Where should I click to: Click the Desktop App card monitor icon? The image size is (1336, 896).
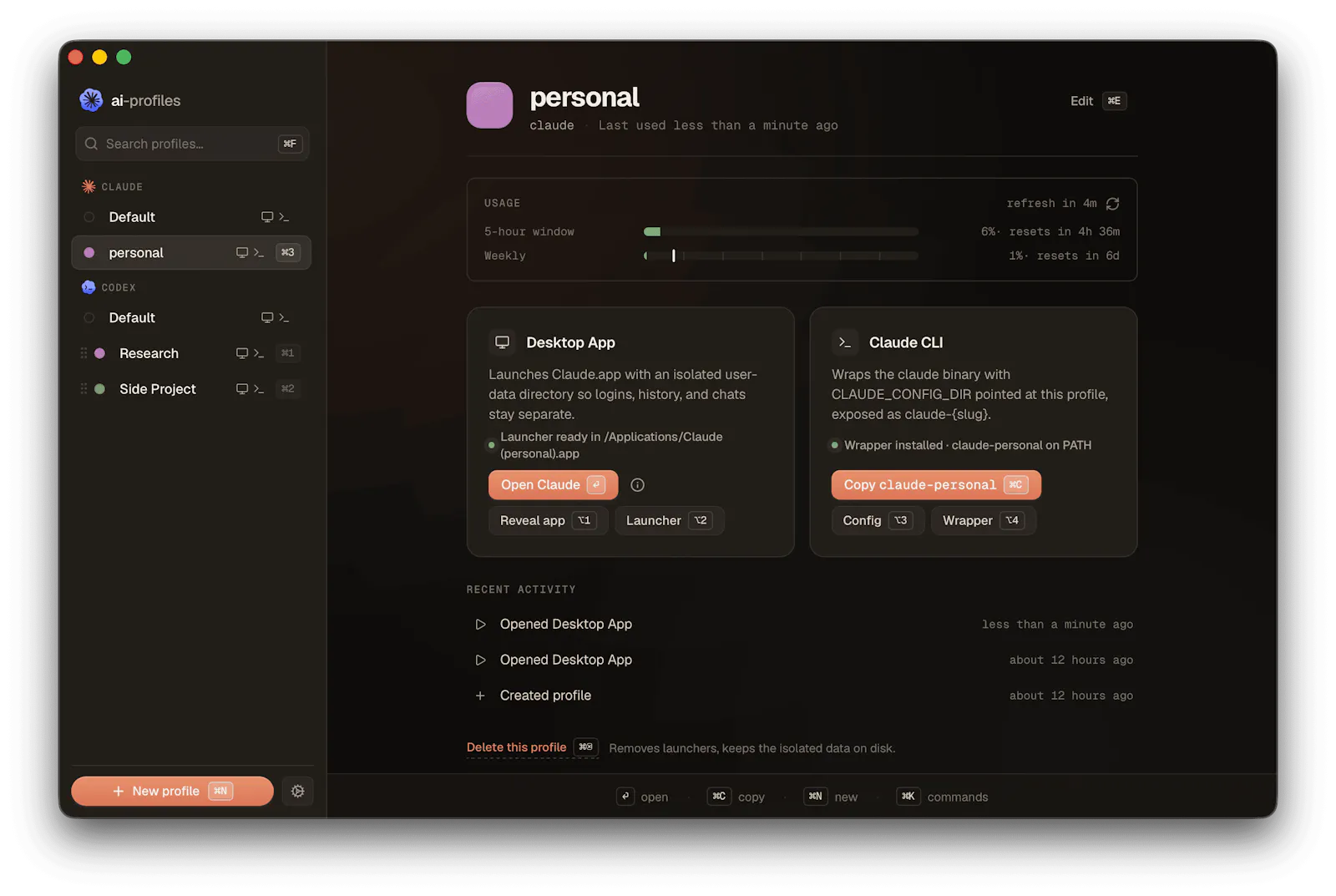click(x=502, y=342)
